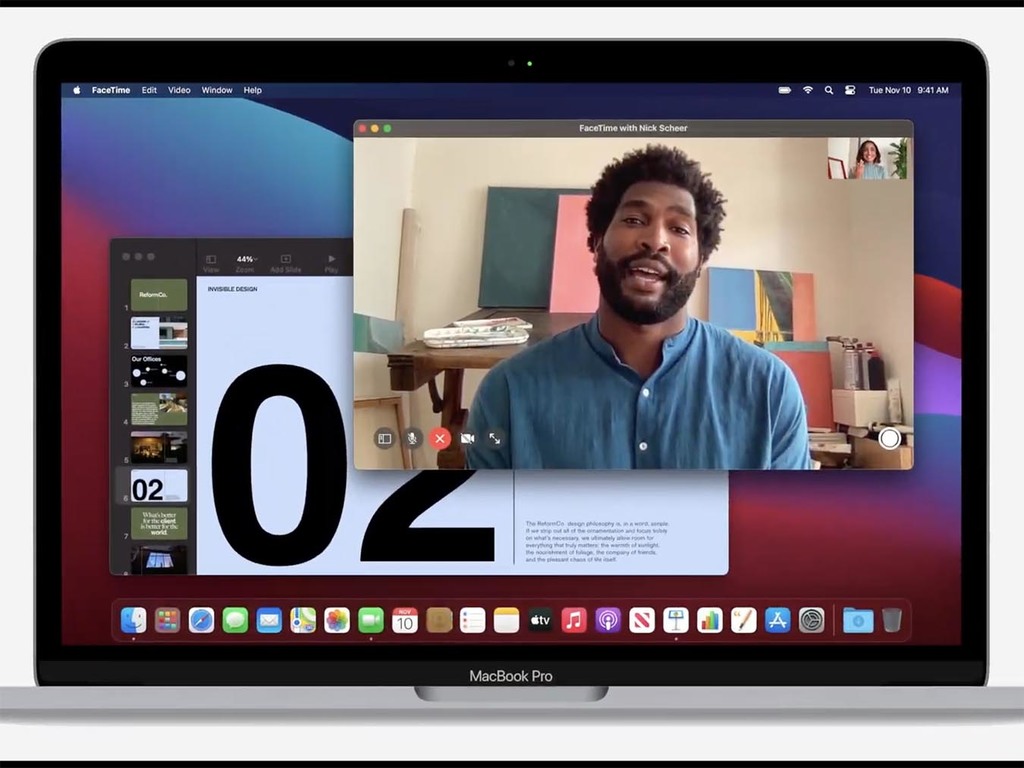Image resolution: width=1024 pixels, height=768 pixels.
Task: Open Podcasts from the Dock
Action: coord(608,620)
